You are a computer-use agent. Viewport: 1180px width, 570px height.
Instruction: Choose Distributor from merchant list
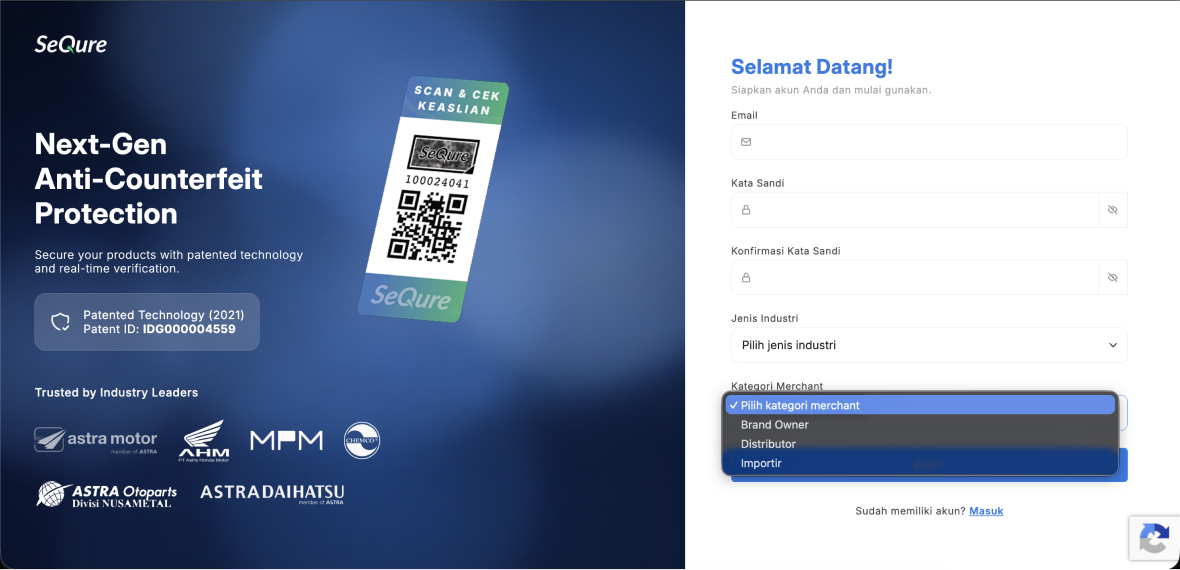920,444
